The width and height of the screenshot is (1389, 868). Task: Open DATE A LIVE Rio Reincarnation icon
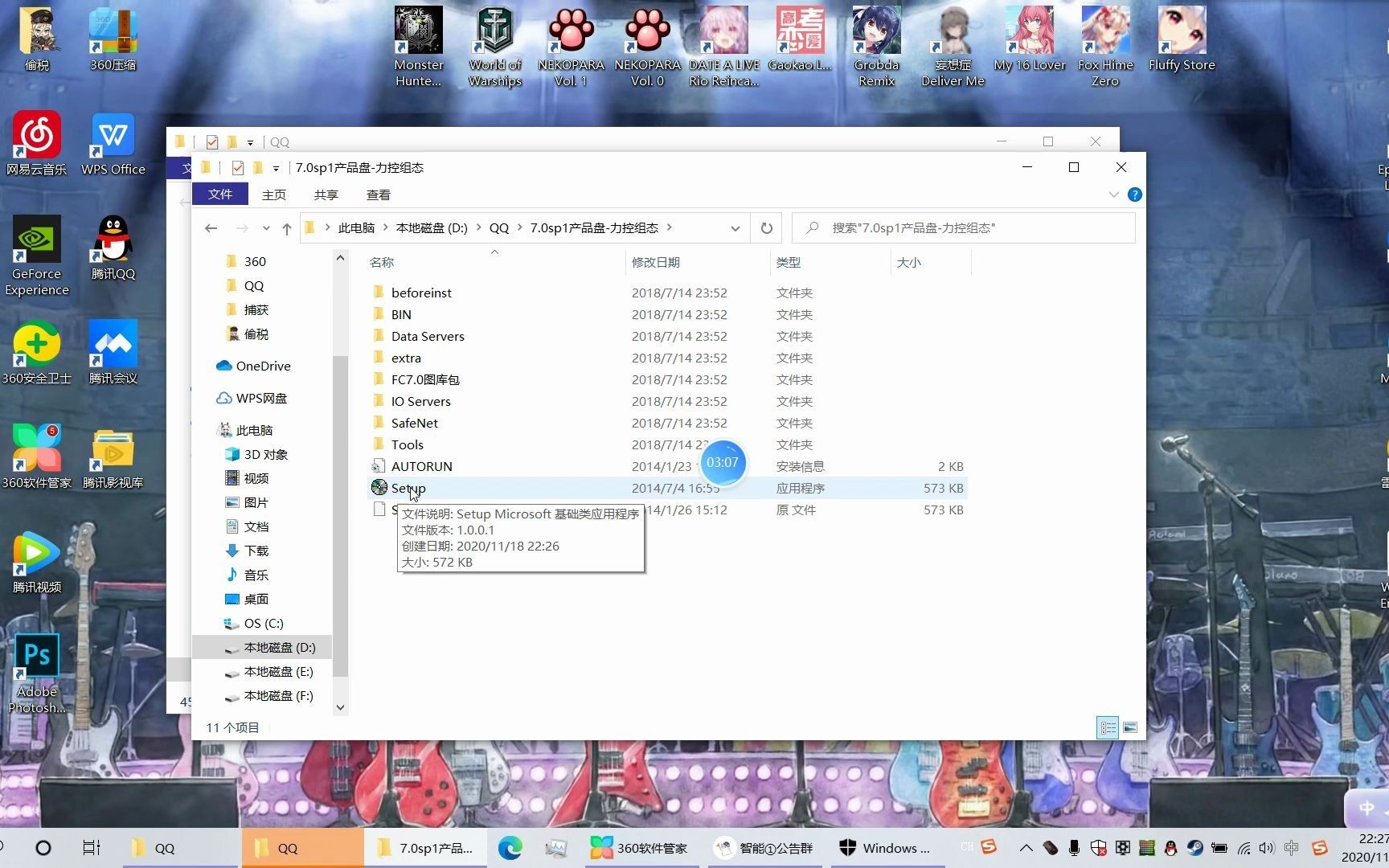(723, 47)
